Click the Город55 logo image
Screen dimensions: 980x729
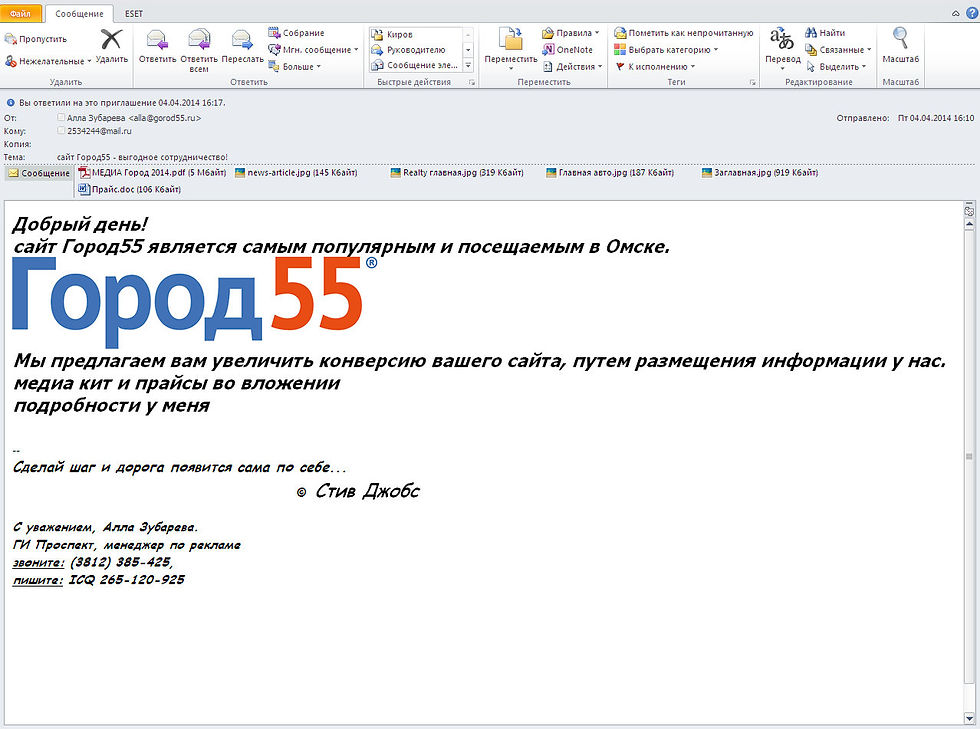point(194,301)
